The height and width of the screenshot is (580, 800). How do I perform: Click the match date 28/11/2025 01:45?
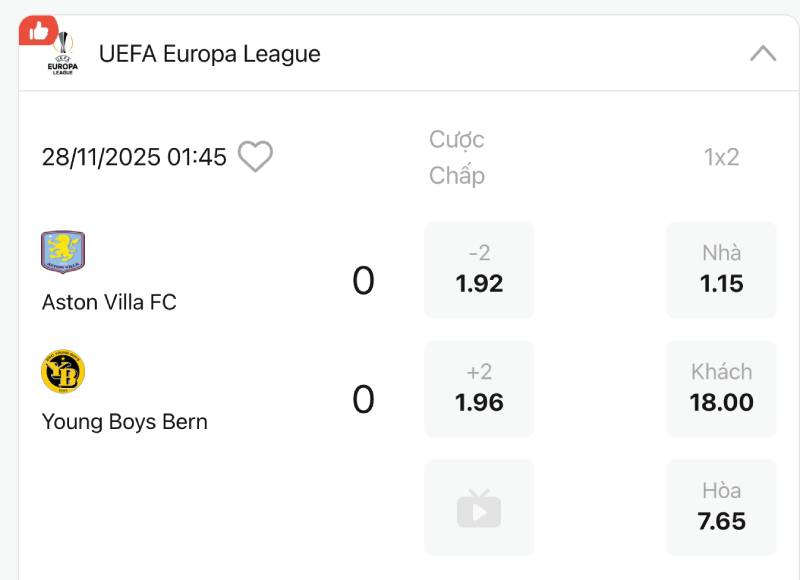[x=134, y=157]
